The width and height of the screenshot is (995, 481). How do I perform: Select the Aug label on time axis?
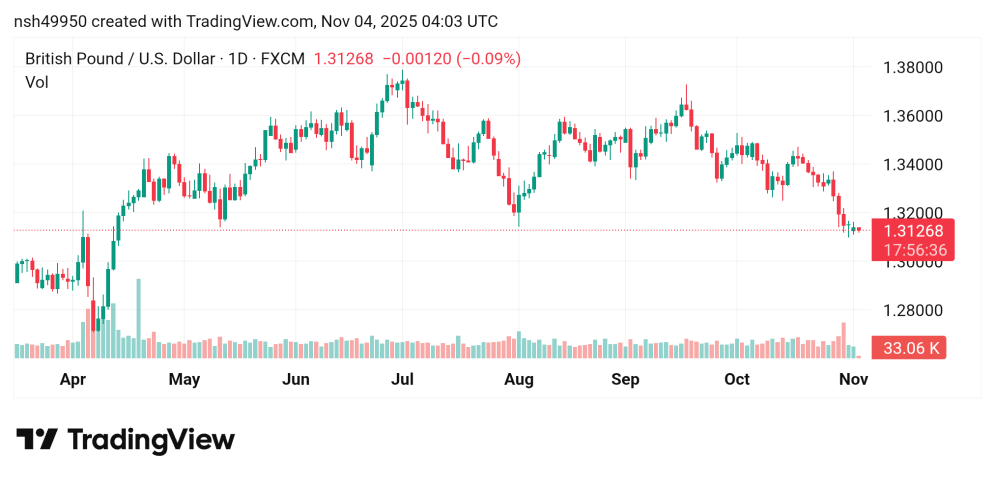point(518,380)
